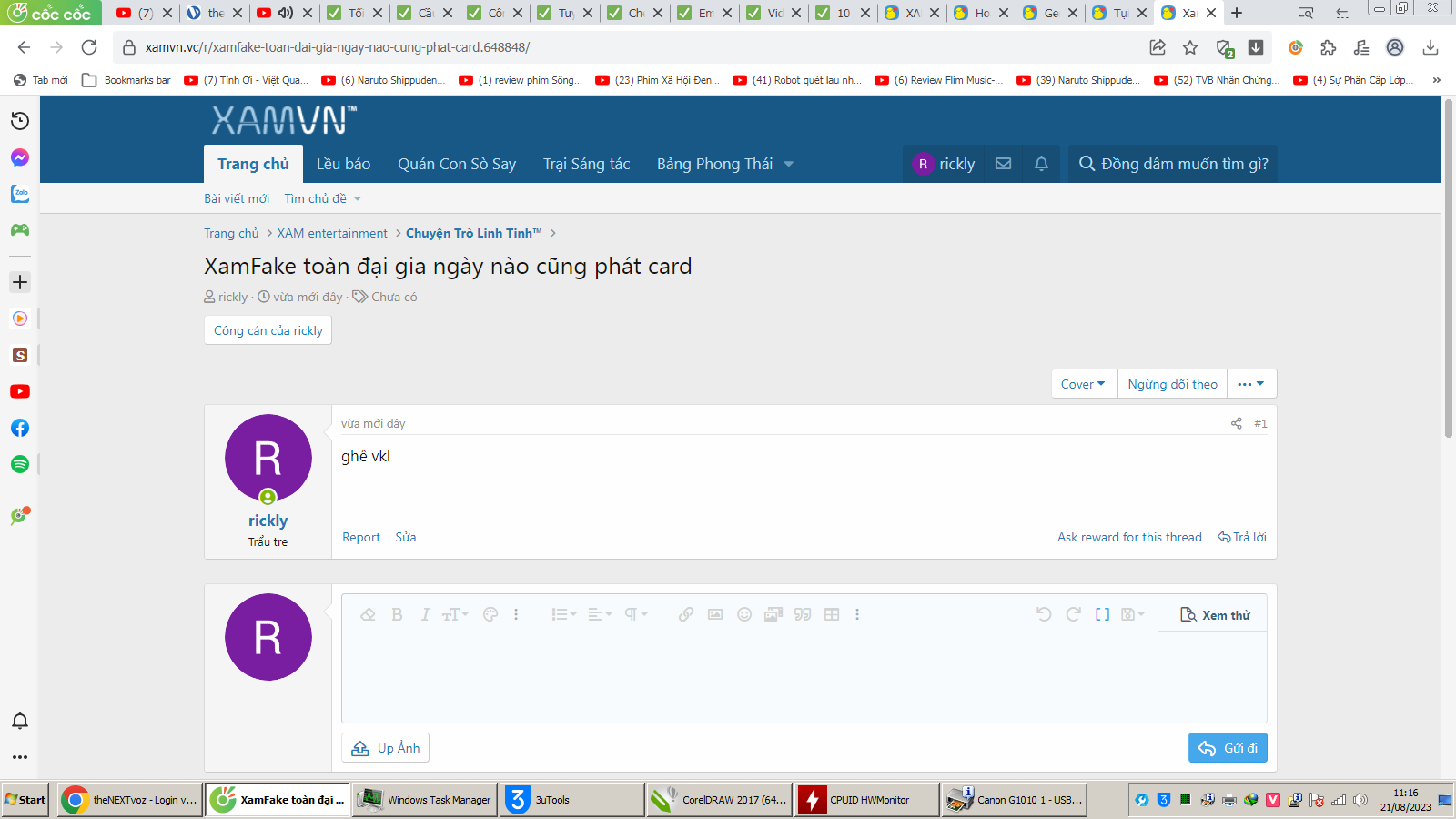Toggle italic formatting in the reply editor

click(425, 614)
